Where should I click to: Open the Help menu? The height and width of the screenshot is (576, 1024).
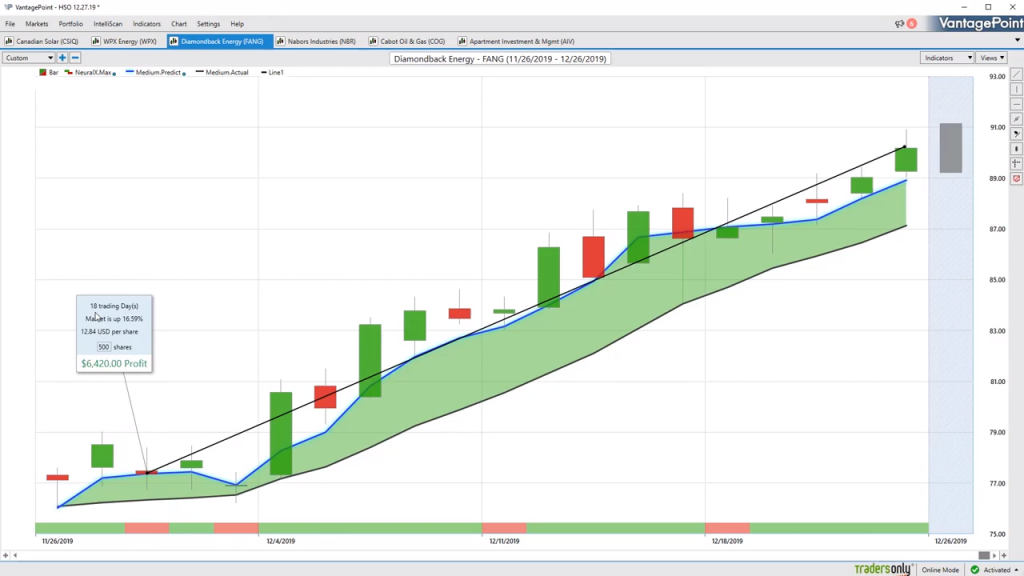pyautogui.click(x=237, y=24)
